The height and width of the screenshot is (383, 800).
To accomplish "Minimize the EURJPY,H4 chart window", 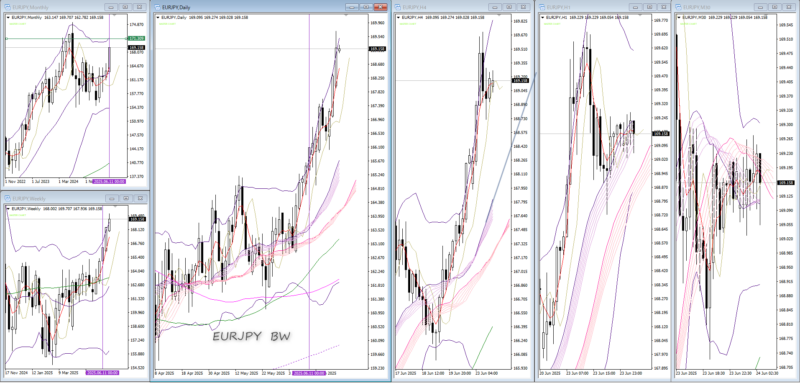I will [494, 7].
